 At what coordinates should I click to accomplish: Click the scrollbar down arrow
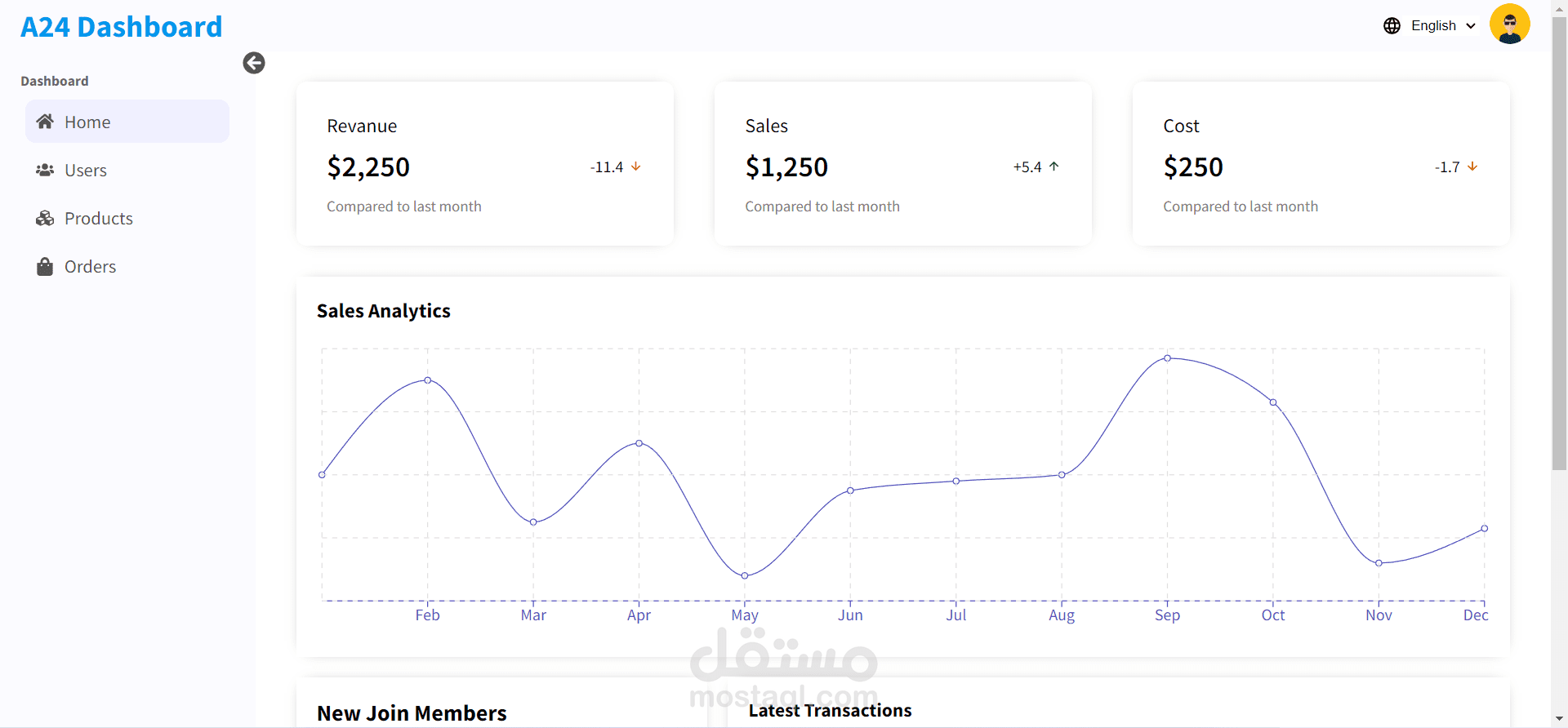[1560, 719]
